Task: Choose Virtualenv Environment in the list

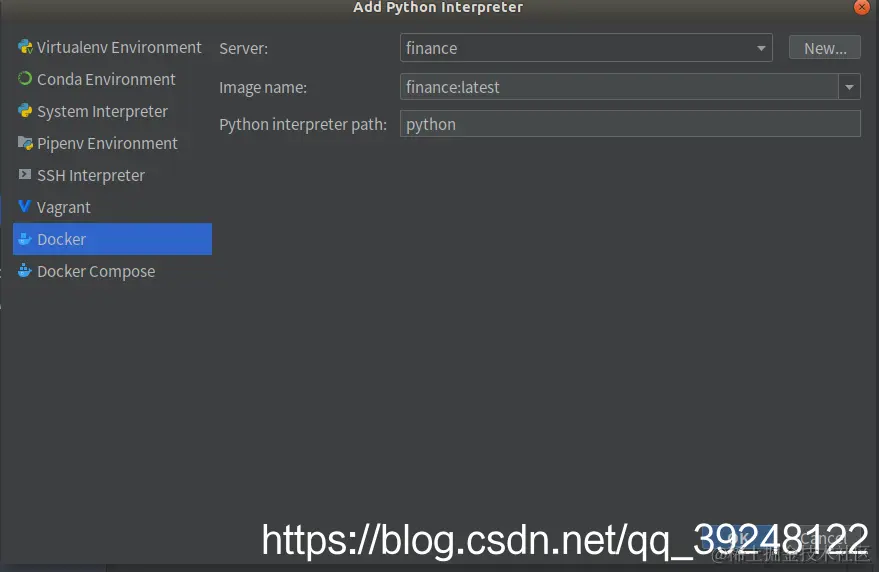Action: (x=112, y=47)
